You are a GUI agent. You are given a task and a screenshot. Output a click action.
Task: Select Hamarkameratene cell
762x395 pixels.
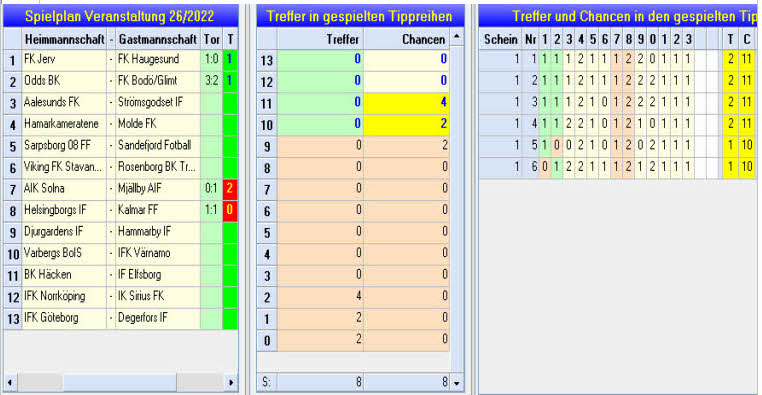point(64,124)
